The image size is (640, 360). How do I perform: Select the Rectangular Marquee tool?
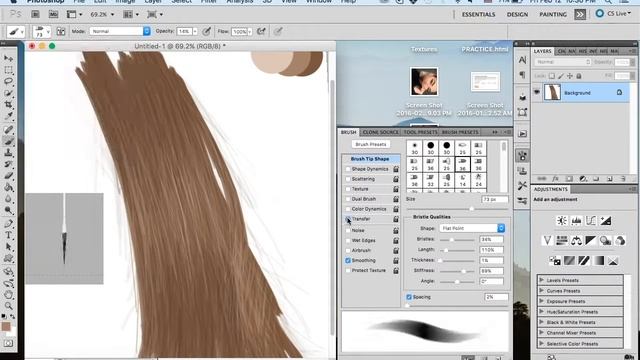pos(8,70)
